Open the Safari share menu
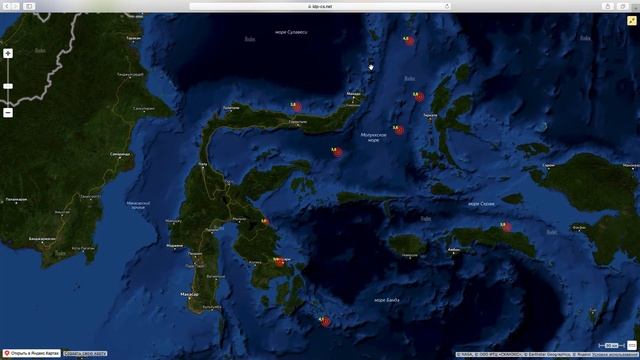Viewport: 640px width, 360px height. [x=608, y=6]
